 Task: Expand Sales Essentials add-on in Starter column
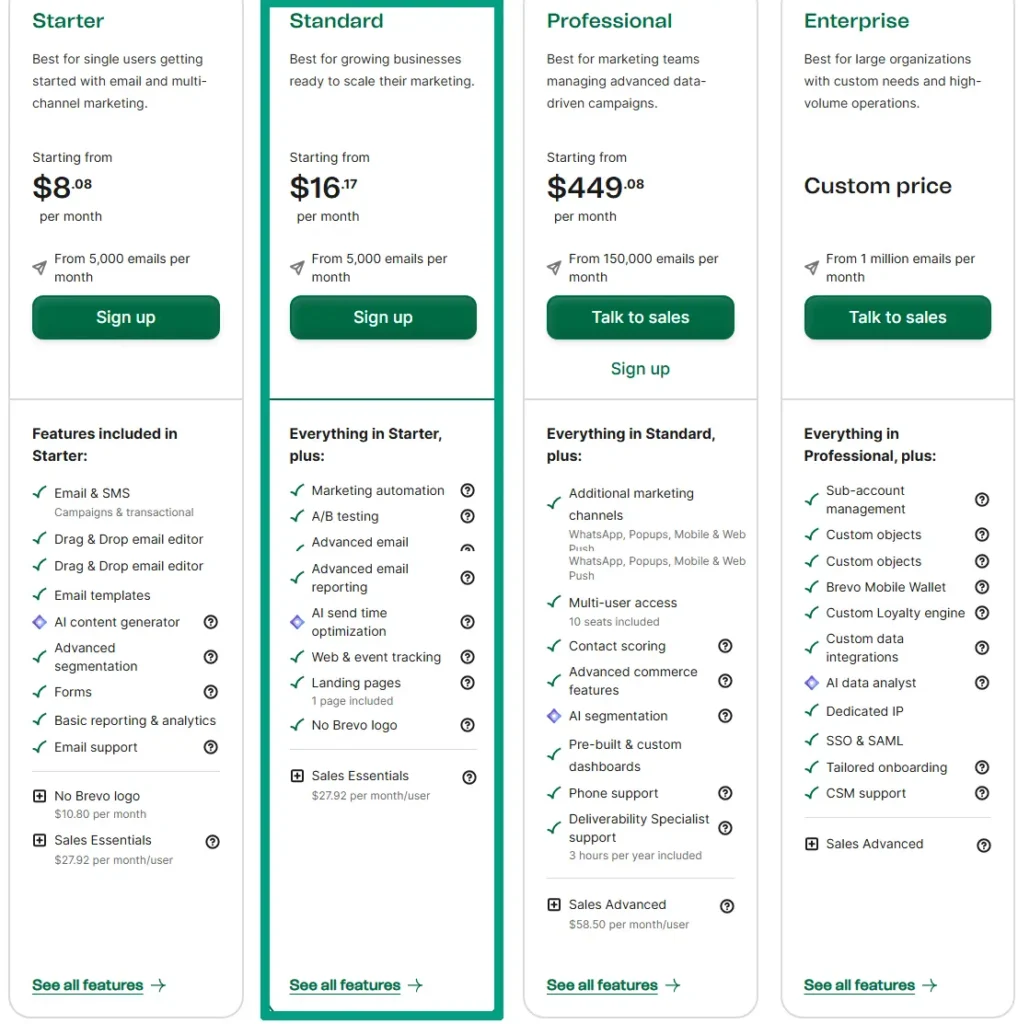point(40,841)
